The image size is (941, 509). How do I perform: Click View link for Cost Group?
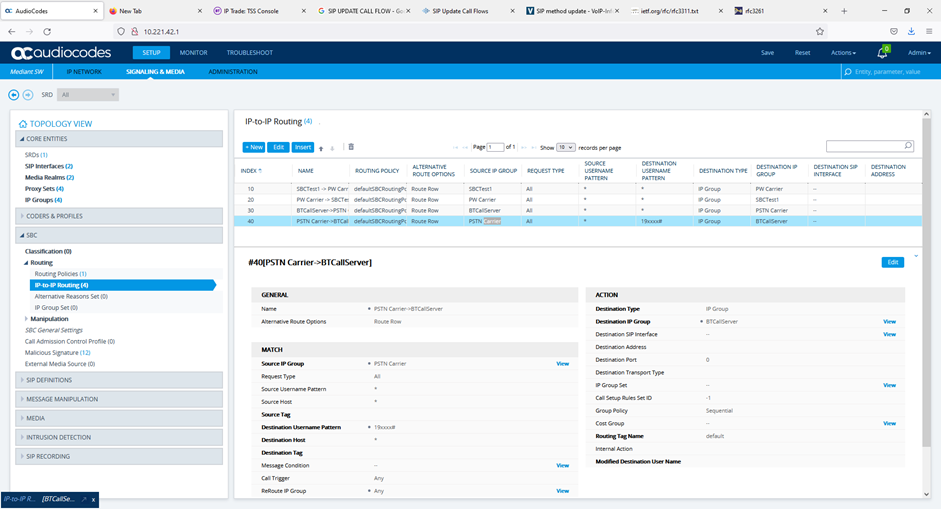pyautogui.click(x=889, y=424)
